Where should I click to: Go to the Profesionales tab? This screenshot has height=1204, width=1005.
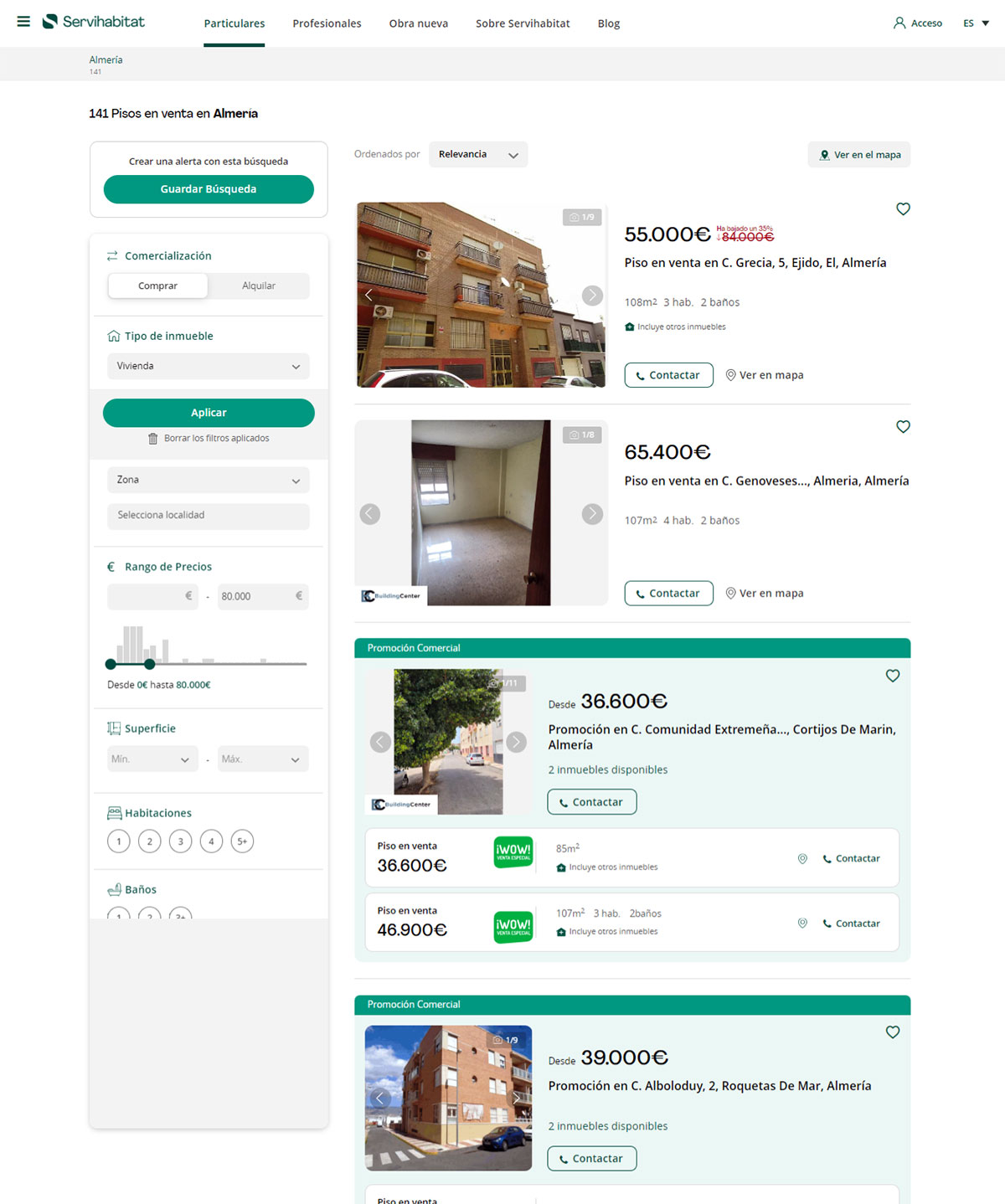pyautogui.click(x=327, y=23)
